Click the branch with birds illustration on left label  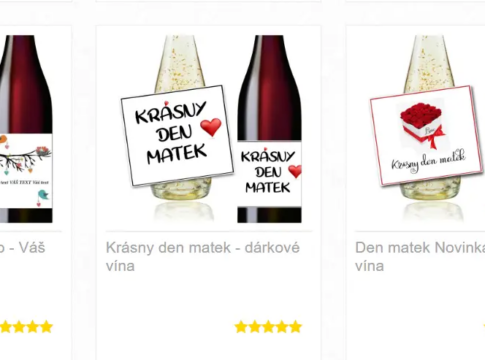25,158
